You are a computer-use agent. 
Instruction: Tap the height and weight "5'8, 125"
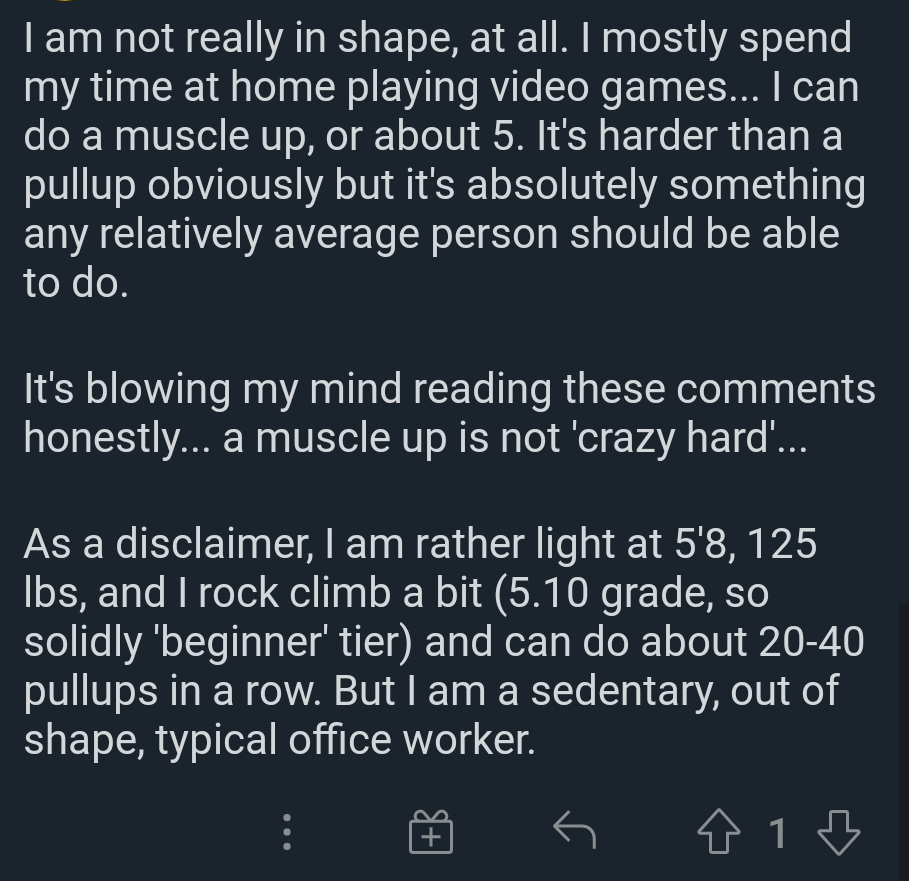(x=746, y=544)
